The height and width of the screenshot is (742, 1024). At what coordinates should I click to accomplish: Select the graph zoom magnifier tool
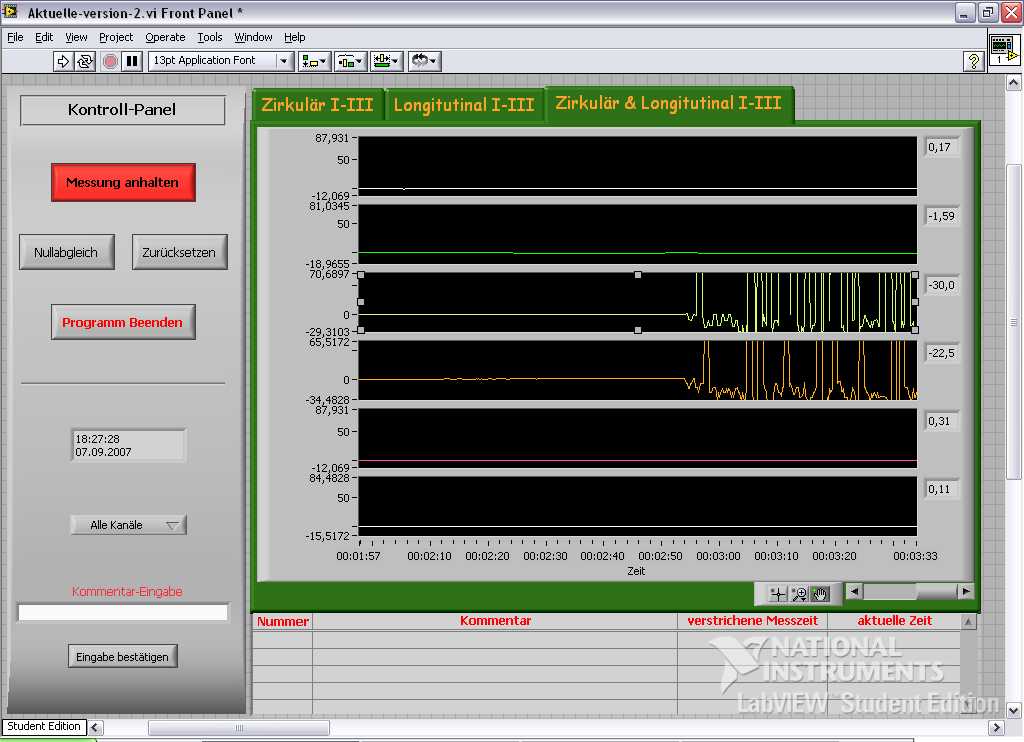(x=799, y=594)
